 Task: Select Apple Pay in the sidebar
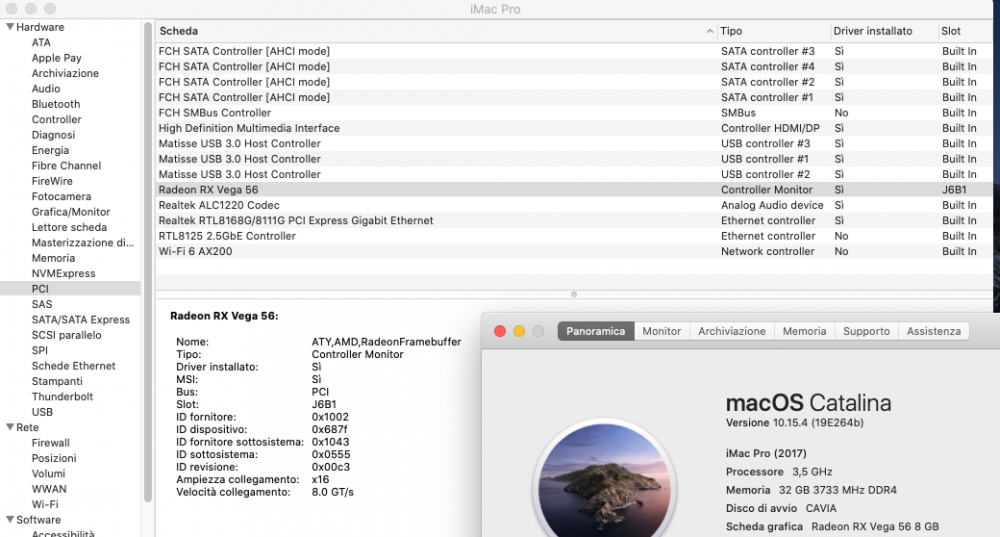pyautogui.click(x=57, y=58)
